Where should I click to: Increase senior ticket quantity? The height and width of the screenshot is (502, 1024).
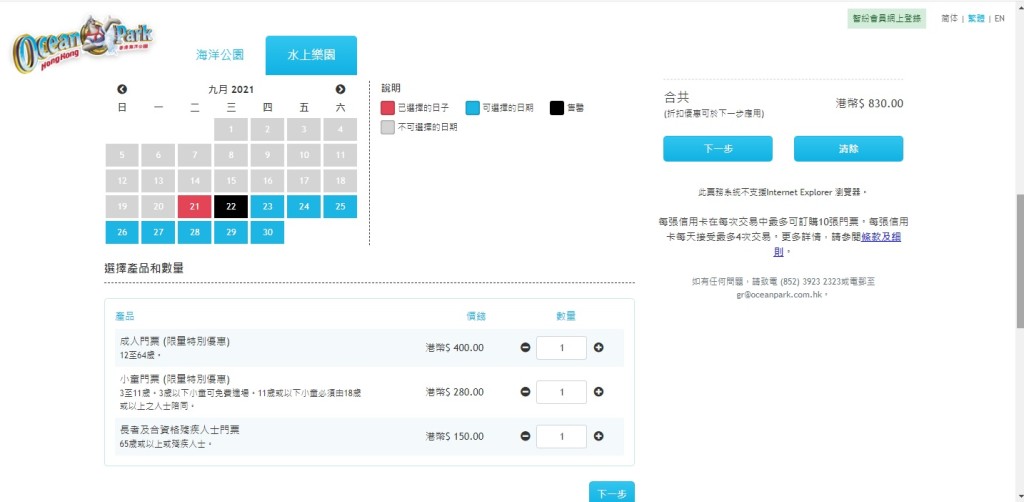coord(598,436)
